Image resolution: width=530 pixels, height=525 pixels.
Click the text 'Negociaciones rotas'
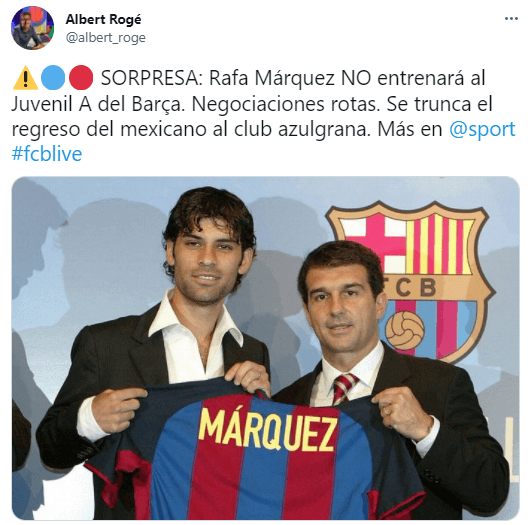tap(285, 104)
